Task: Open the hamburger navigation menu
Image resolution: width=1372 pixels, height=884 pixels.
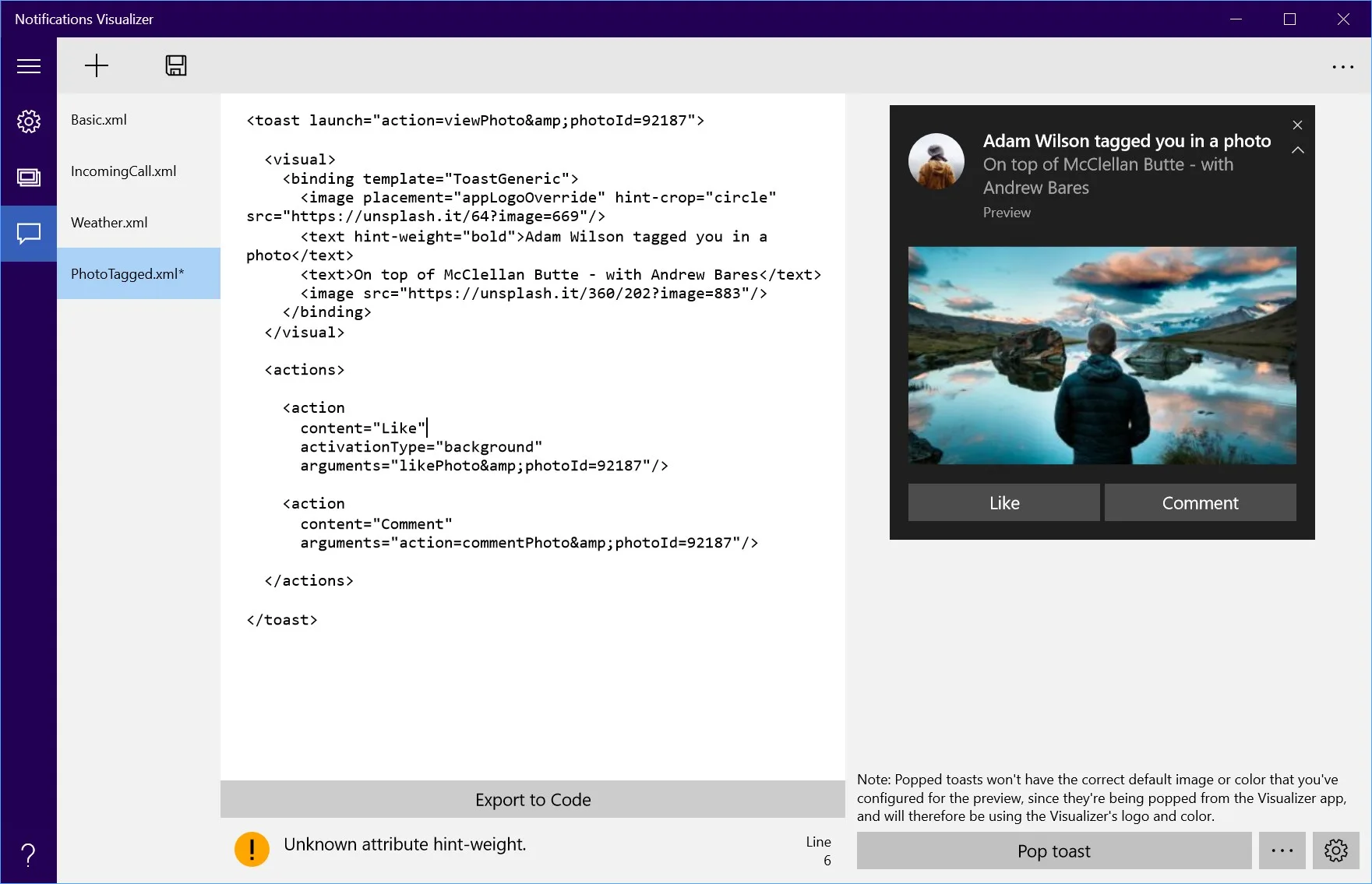Action: (x=29, y=66)
